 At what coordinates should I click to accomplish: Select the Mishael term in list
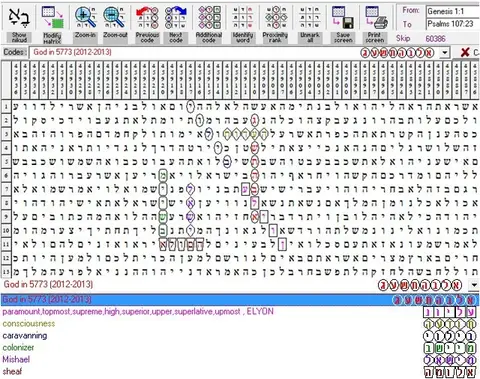tap(16, 360)
